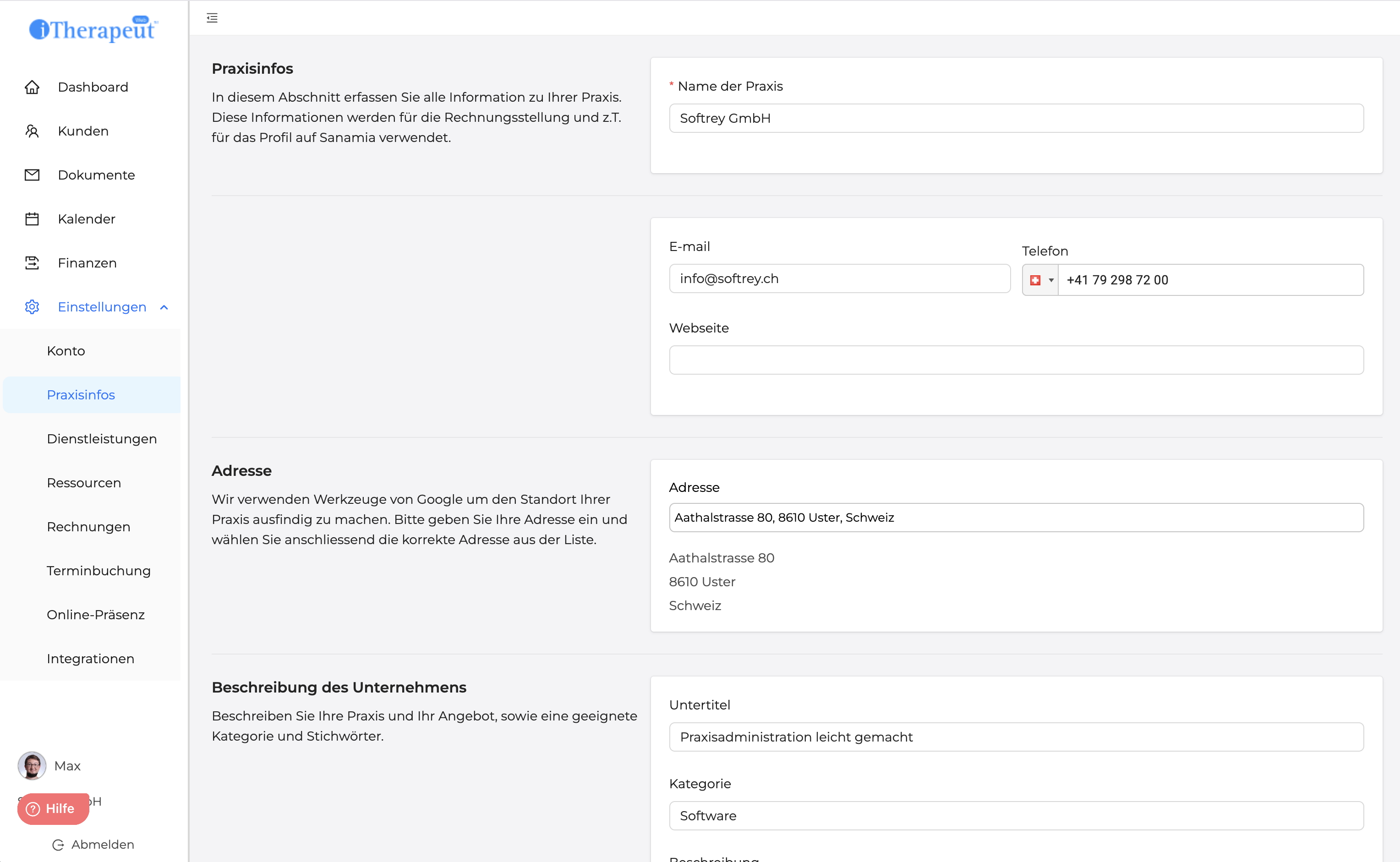
Task: Click the Einstellungen gear icon
Action: [x=32, y=307]
